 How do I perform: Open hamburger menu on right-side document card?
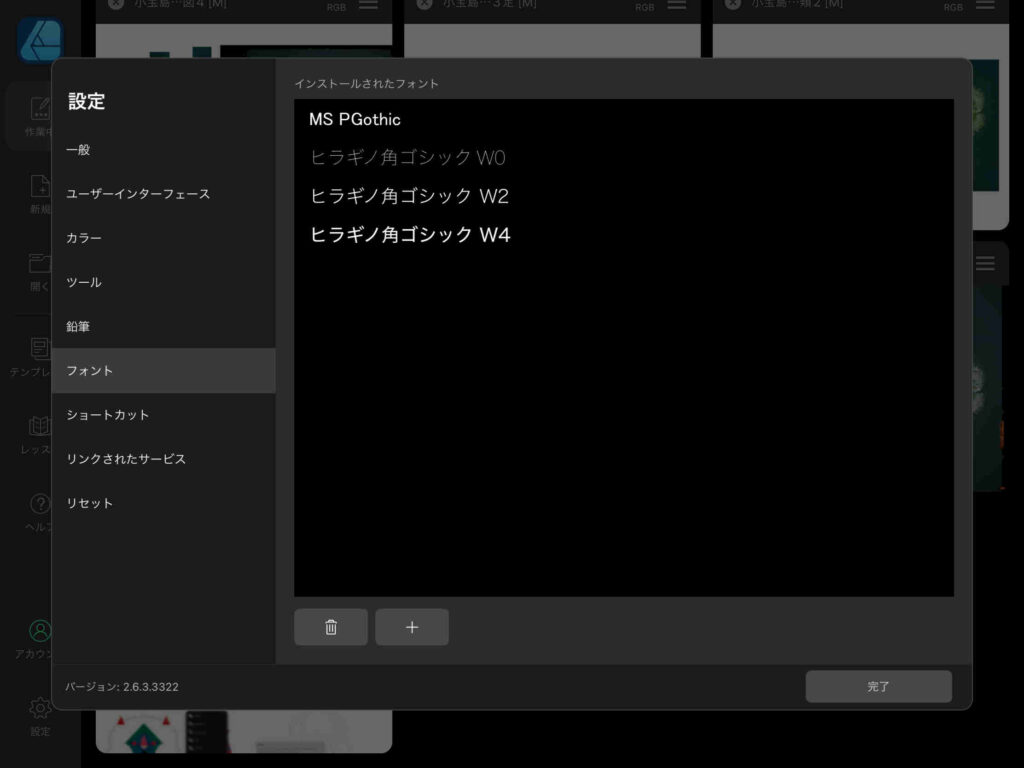[x=985, y=263]
